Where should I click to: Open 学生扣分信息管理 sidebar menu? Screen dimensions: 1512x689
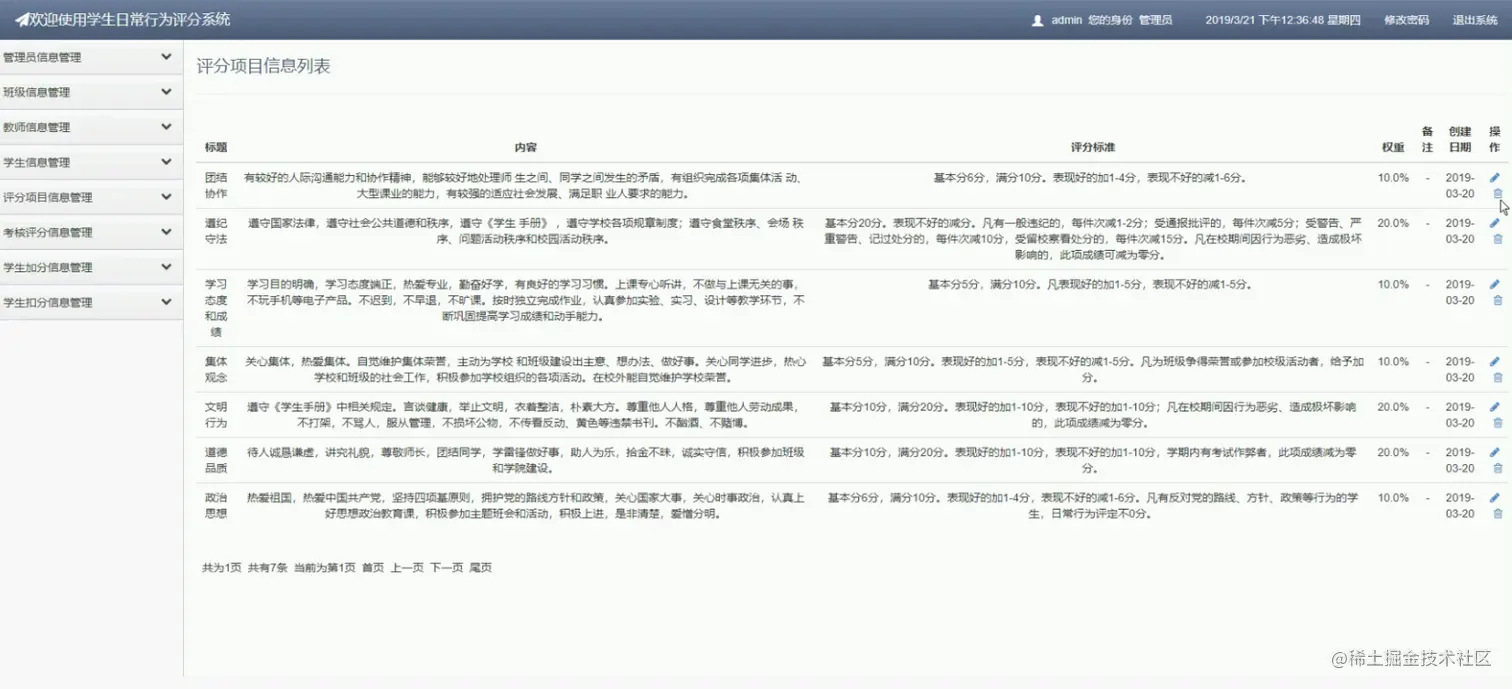(91, 302)
